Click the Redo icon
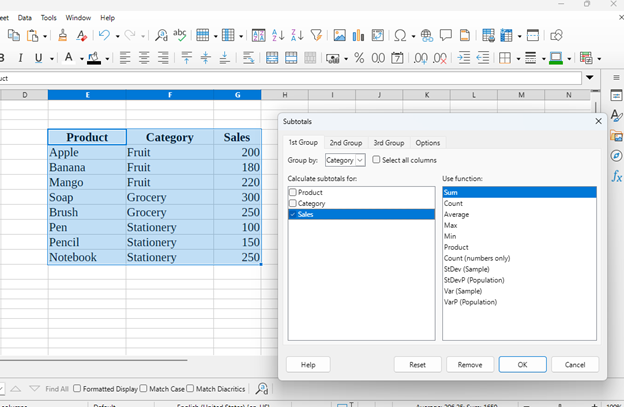624x407 pixels. [130, 35]
